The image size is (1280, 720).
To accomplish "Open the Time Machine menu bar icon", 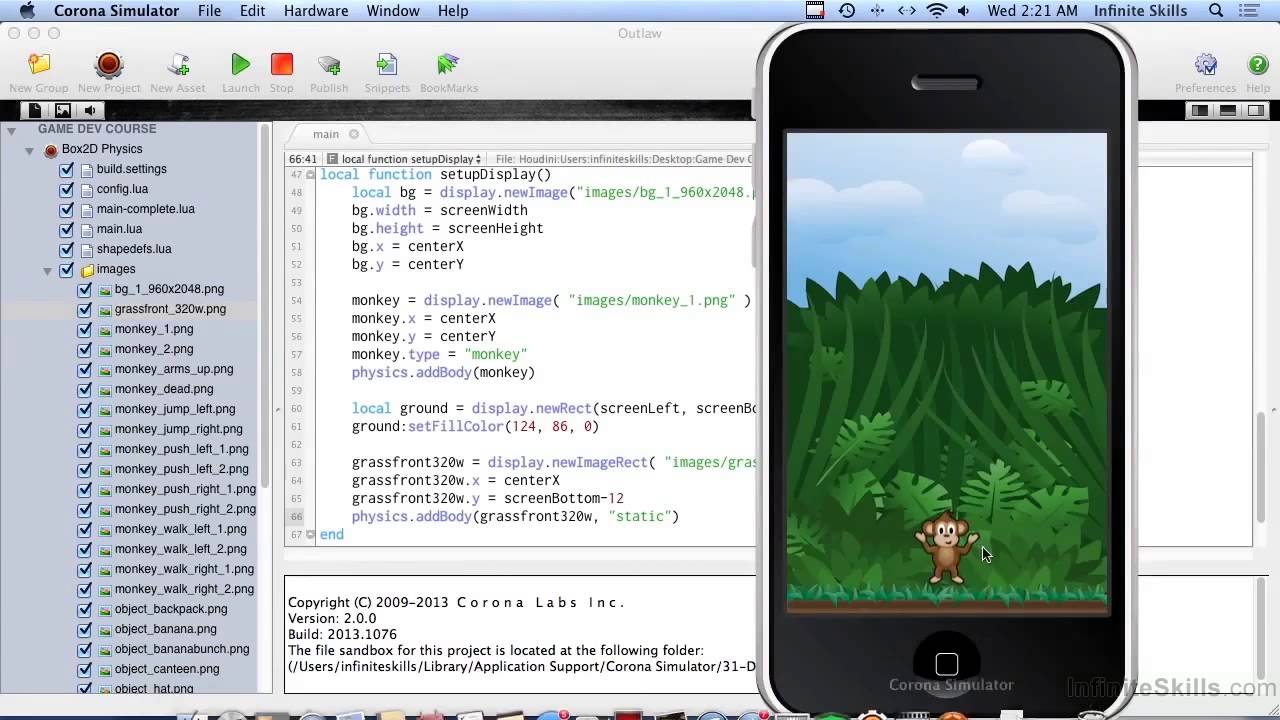I will click(x=847, y=11).
